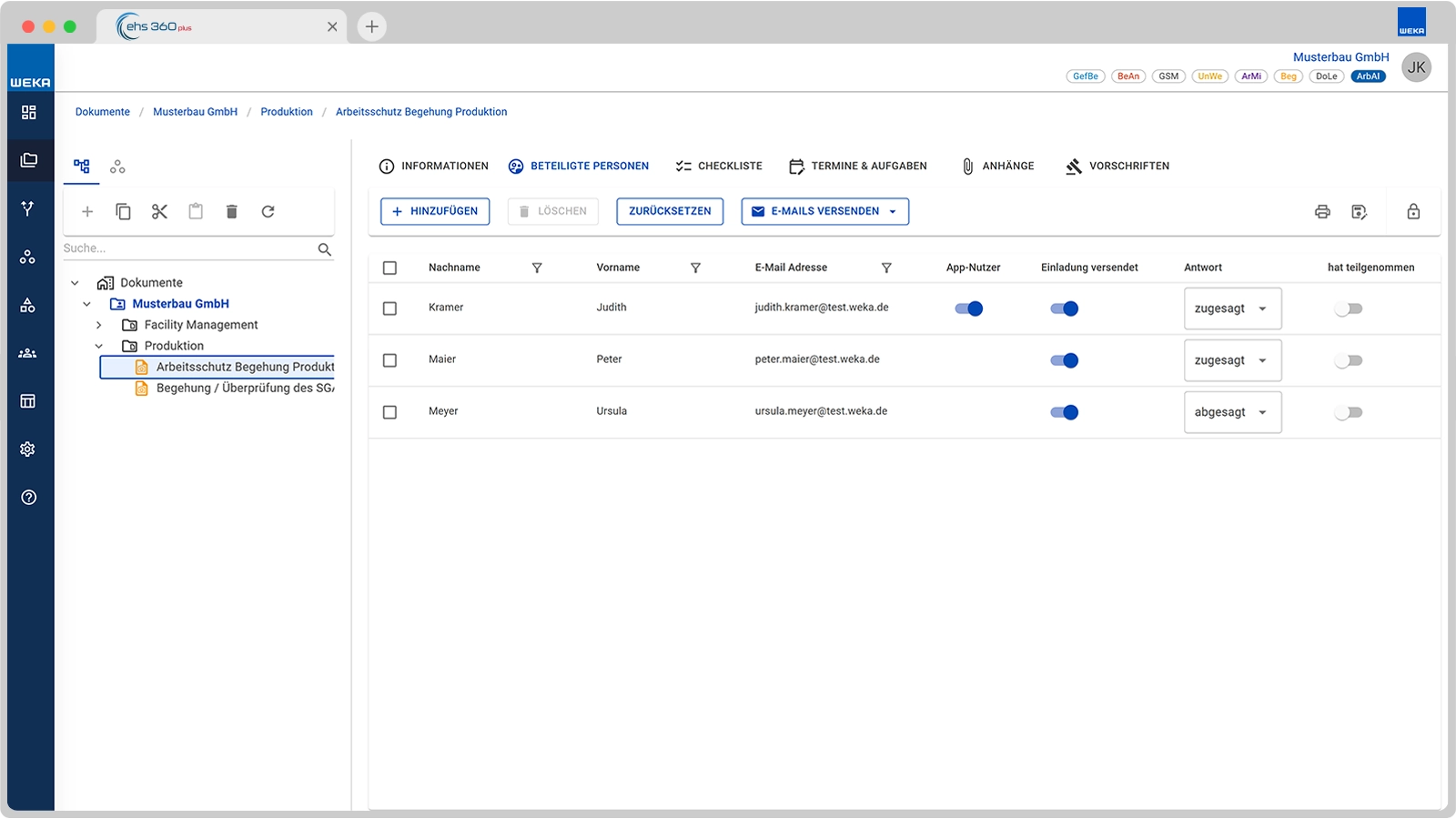Delete with the trash icon in tree toolbar
Viewport: 1456px width, 819px height.
[x=232, y=212]
